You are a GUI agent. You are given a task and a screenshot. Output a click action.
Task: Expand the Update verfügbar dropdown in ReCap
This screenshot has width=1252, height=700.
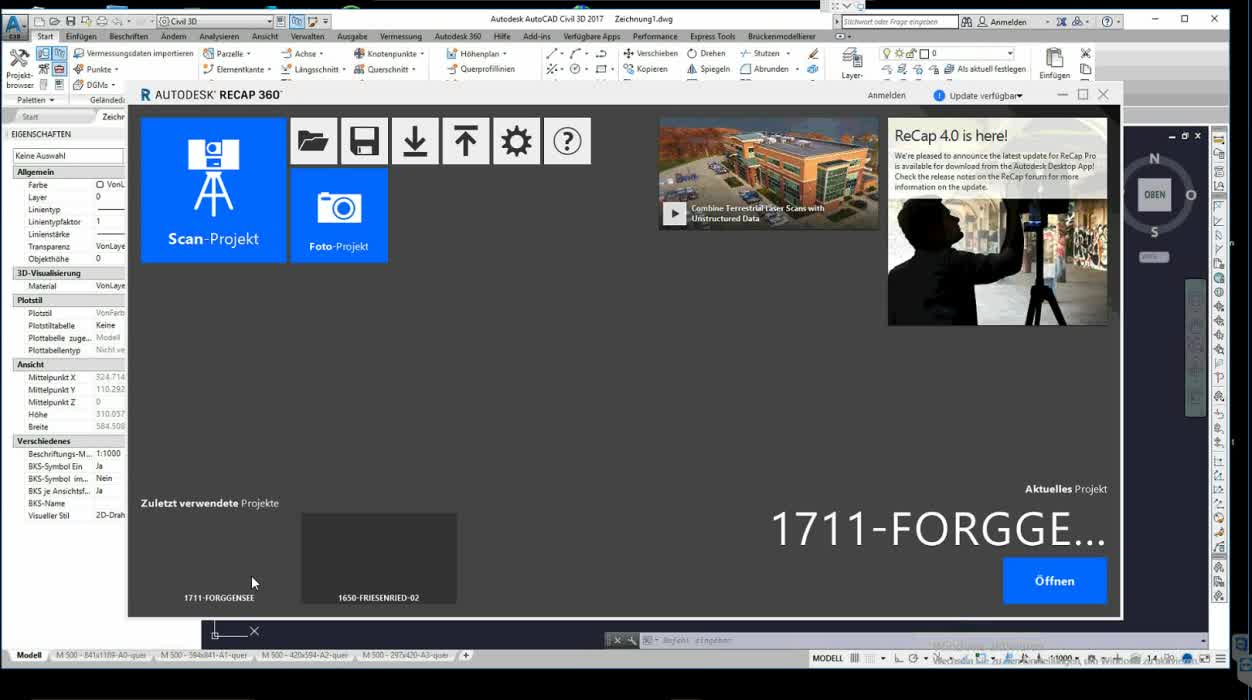point(1019,96)
